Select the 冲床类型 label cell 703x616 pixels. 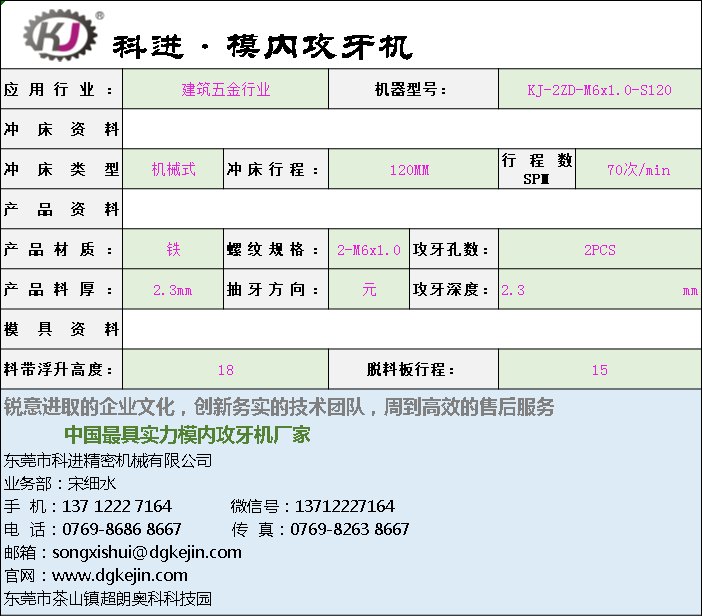point(61,169)
